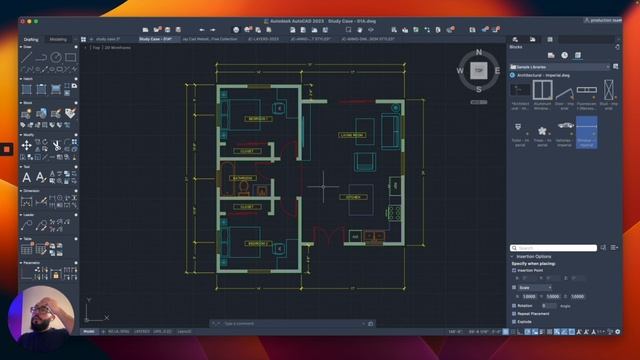640x360 pixels.
Task: Collapse the Hatch panel group
Action: point(21,79)
